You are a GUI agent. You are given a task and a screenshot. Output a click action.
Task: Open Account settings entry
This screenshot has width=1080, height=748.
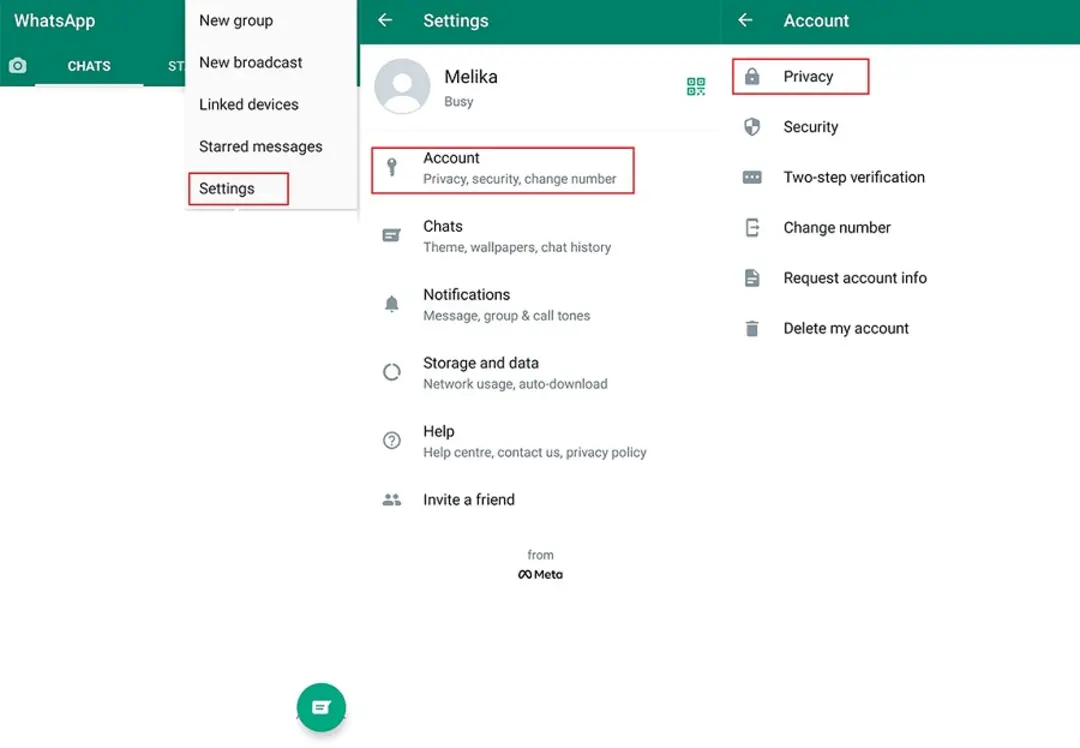coord(503,169)
